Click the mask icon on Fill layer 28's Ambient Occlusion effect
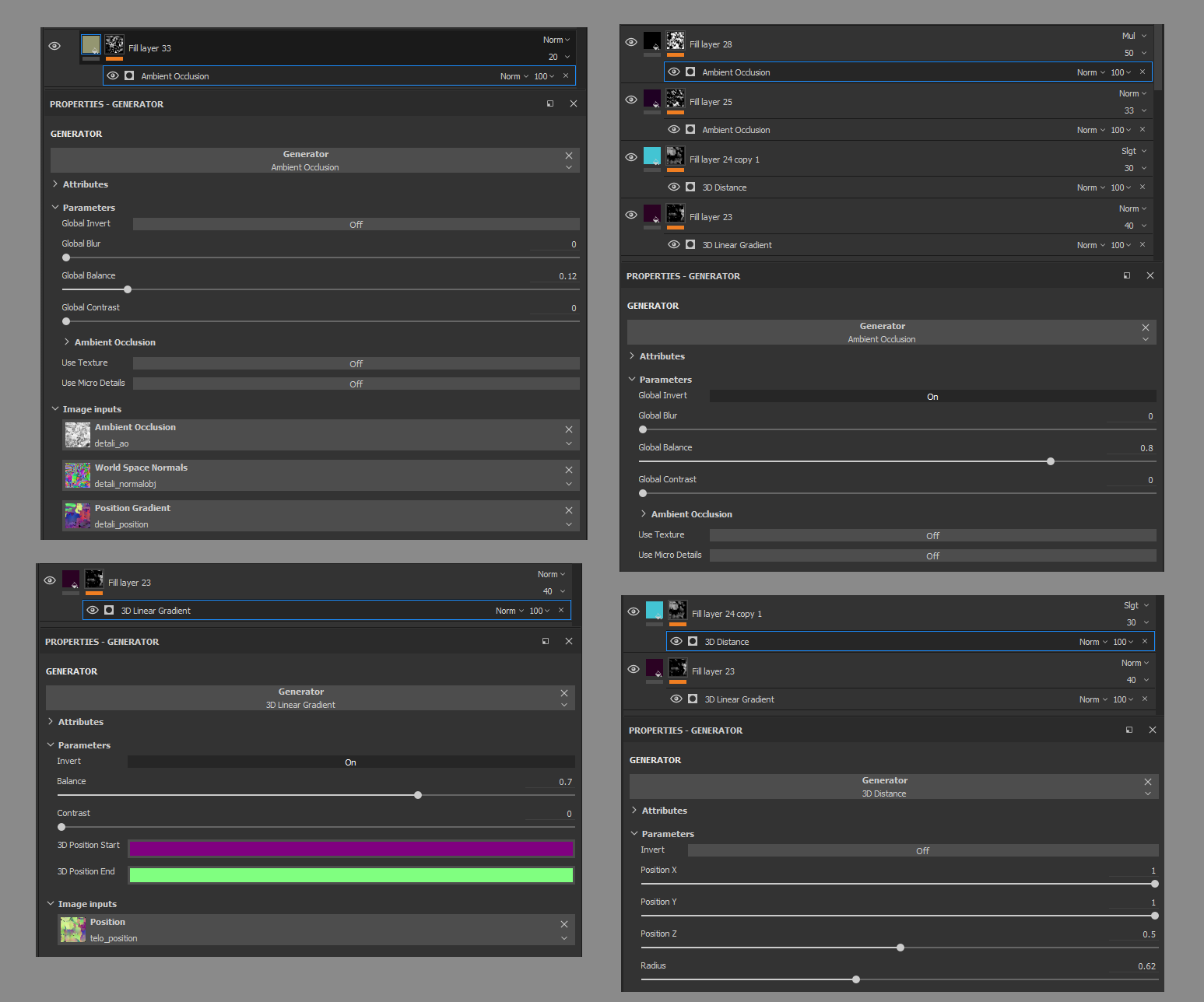Screen dimensions: 1204x1002 690,72
